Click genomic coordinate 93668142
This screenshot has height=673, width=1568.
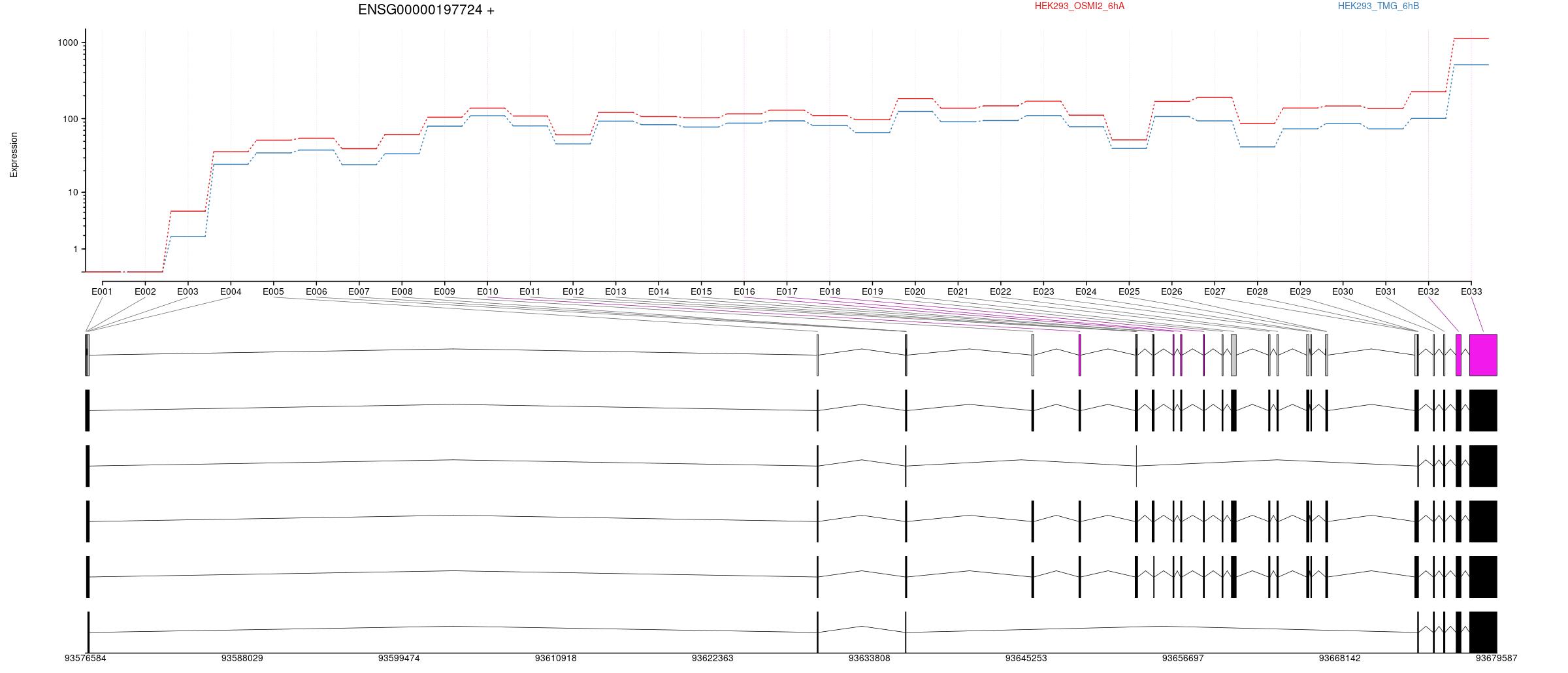coord(1340,658)
